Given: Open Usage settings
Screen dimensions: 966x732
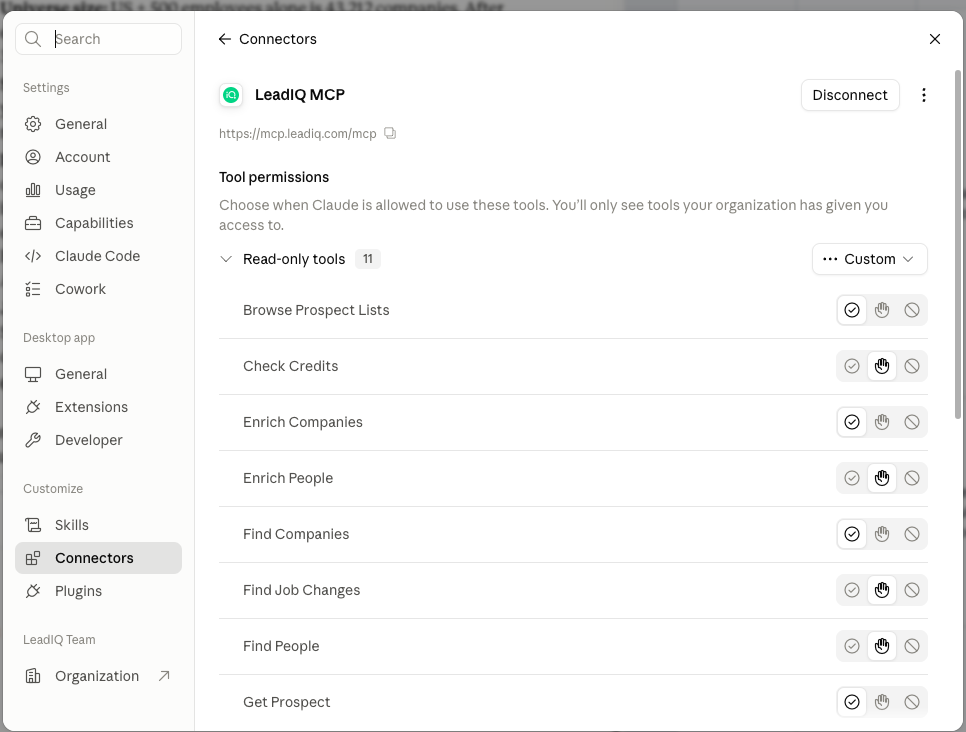Looking at the screenshot, I should (99, 190).
